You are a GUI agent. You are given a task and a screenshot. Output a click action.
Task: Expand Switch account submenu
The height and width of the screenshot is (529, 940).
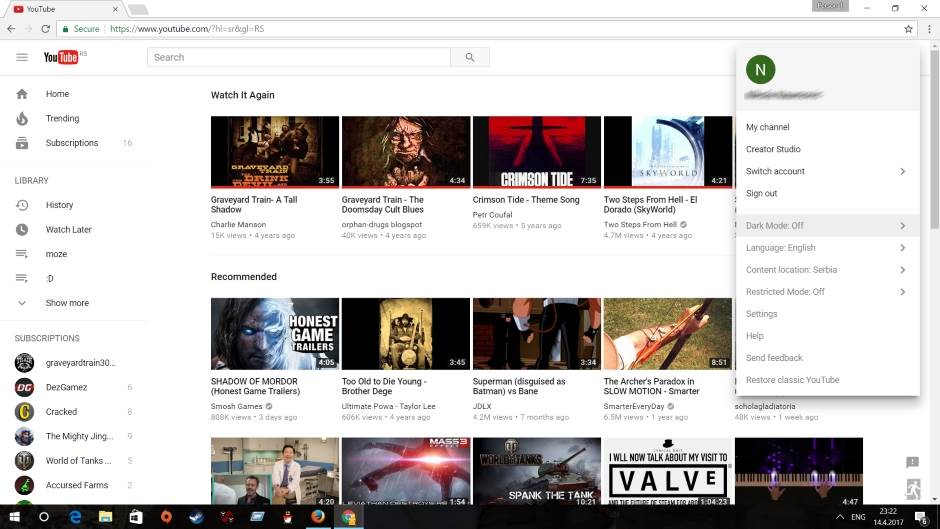[827, 171]
